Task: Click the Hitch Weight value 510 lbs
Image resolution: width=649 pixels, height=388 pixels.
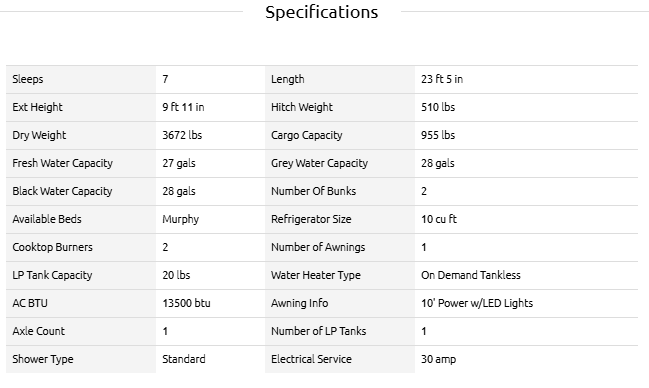Action: pos(438,107)
